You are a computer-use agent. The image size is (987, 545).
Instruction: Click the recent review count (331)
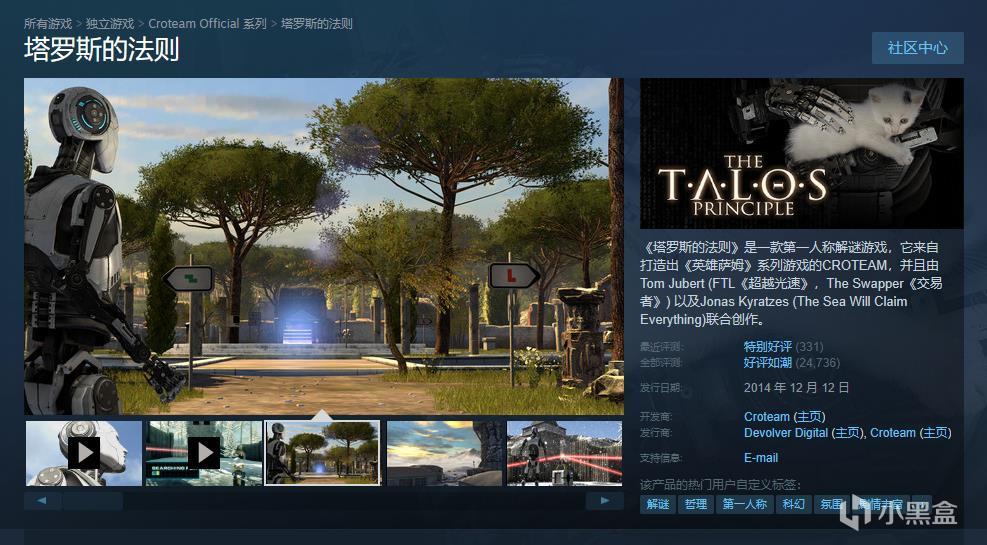click(809, 346)
